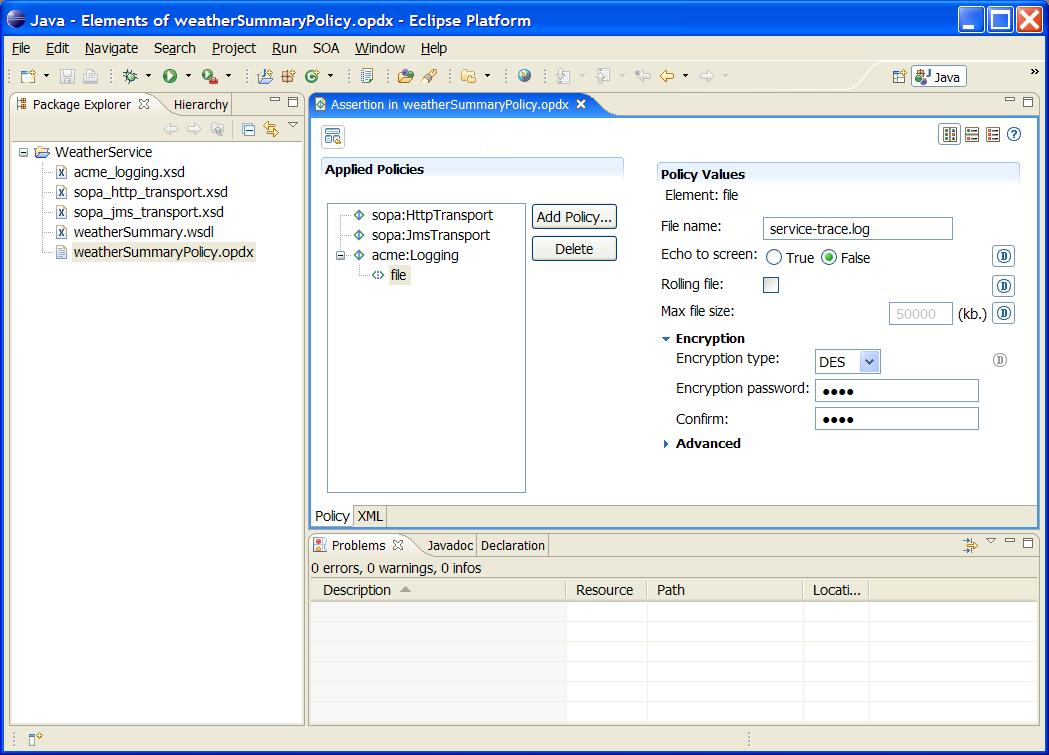Image resolution: width=1049 pixels, height=755 pixels.
Task: Open the SOA menu
Action: (326, 48)
